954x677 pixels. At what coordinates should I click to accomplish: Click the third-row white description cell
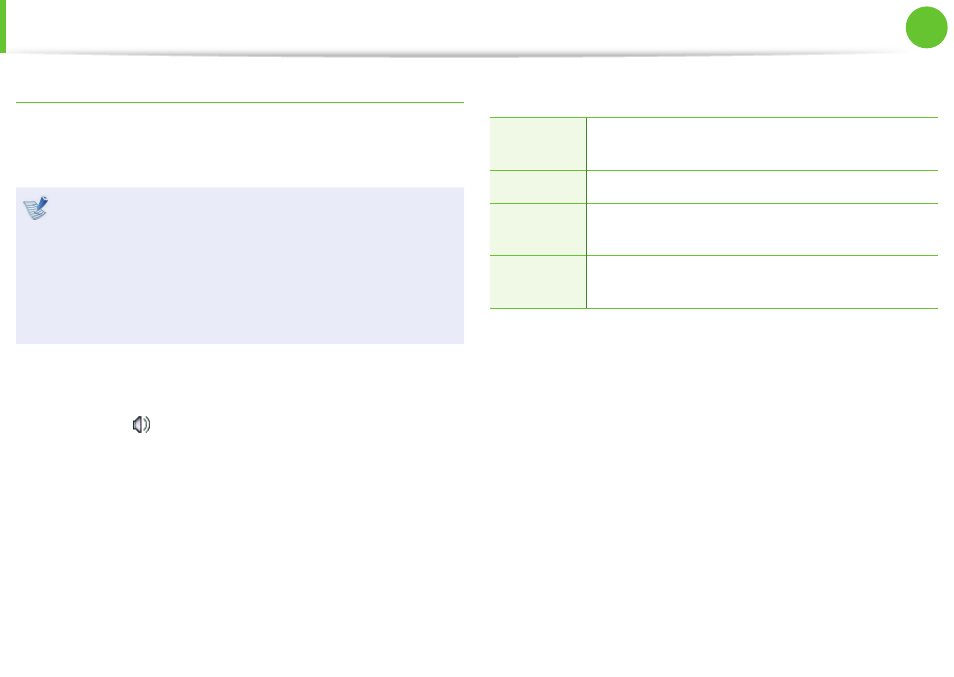point(762,229)
